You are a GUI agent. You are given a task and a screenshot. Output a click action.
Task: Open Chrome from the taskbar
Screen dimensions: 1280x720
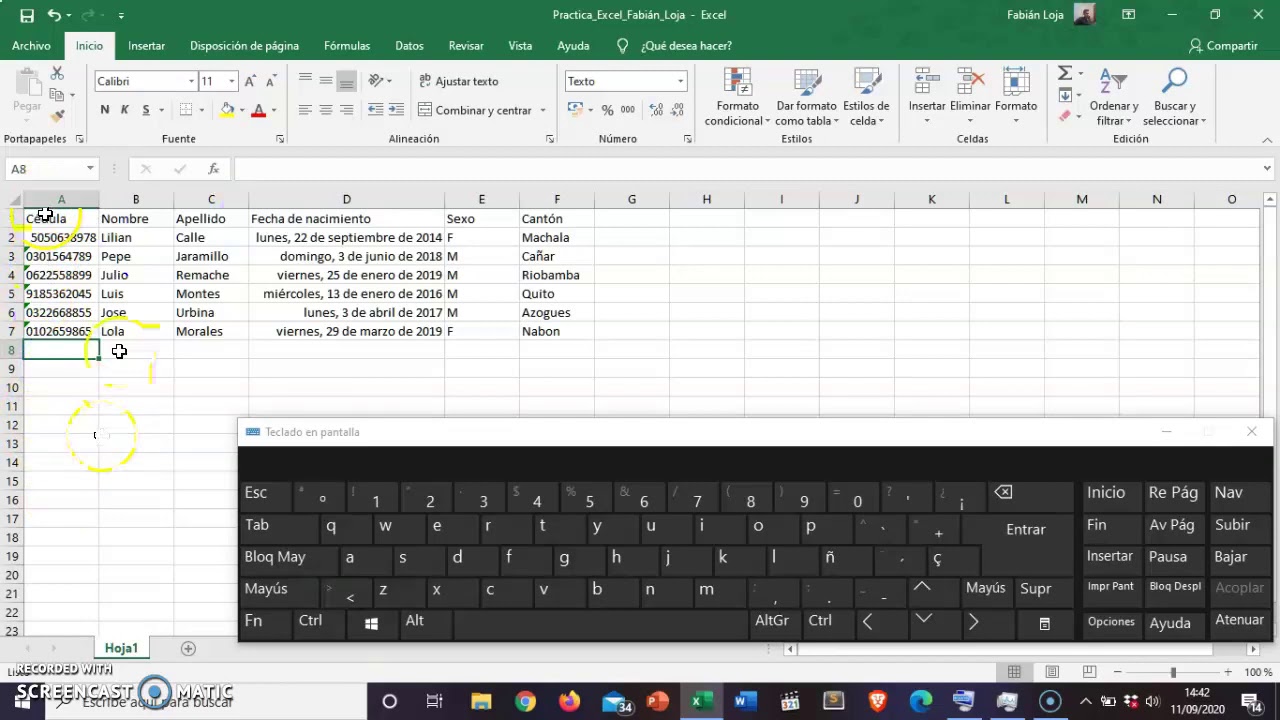[x=525, y=702]
